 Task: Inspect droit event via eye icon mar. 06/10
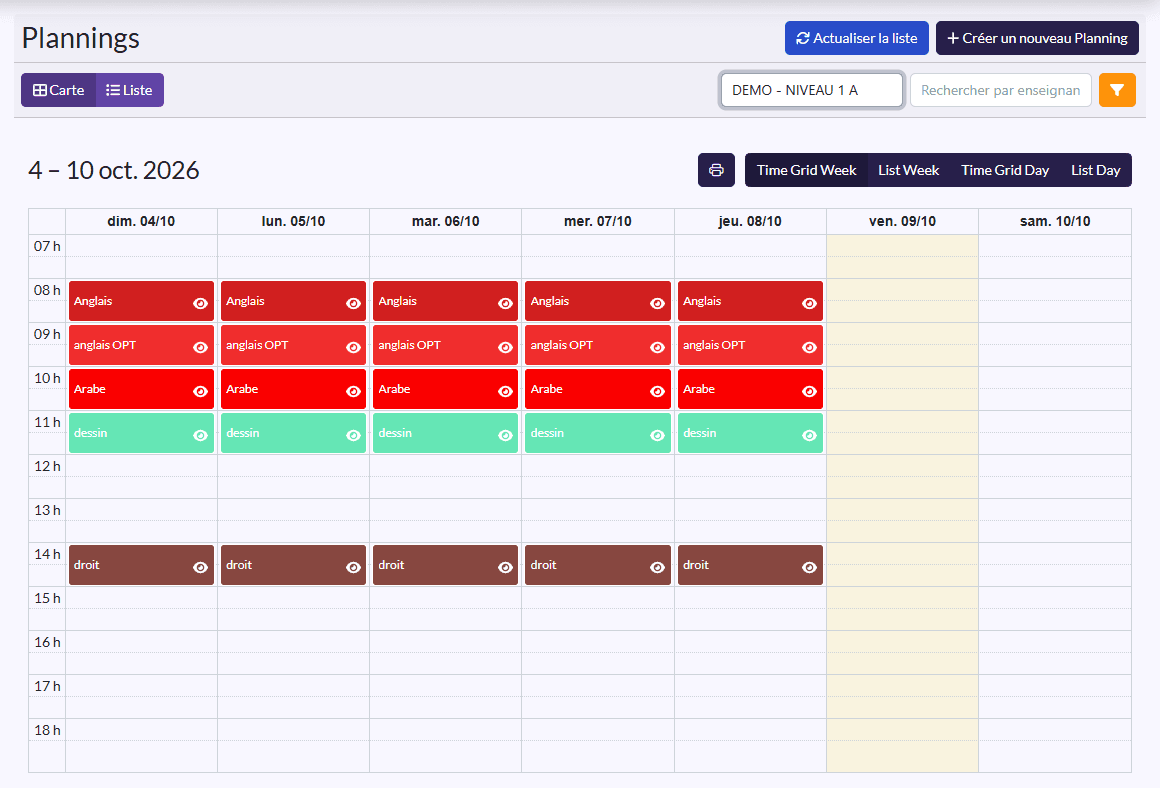pyautogui.click(x=505, y=568)
